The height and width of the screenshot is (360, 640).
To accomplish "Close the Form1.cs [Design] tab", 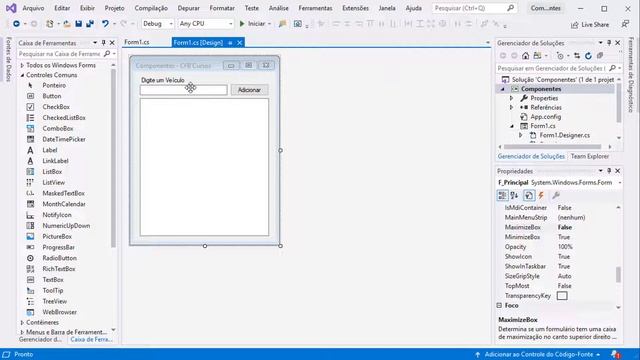I will 240,42.
